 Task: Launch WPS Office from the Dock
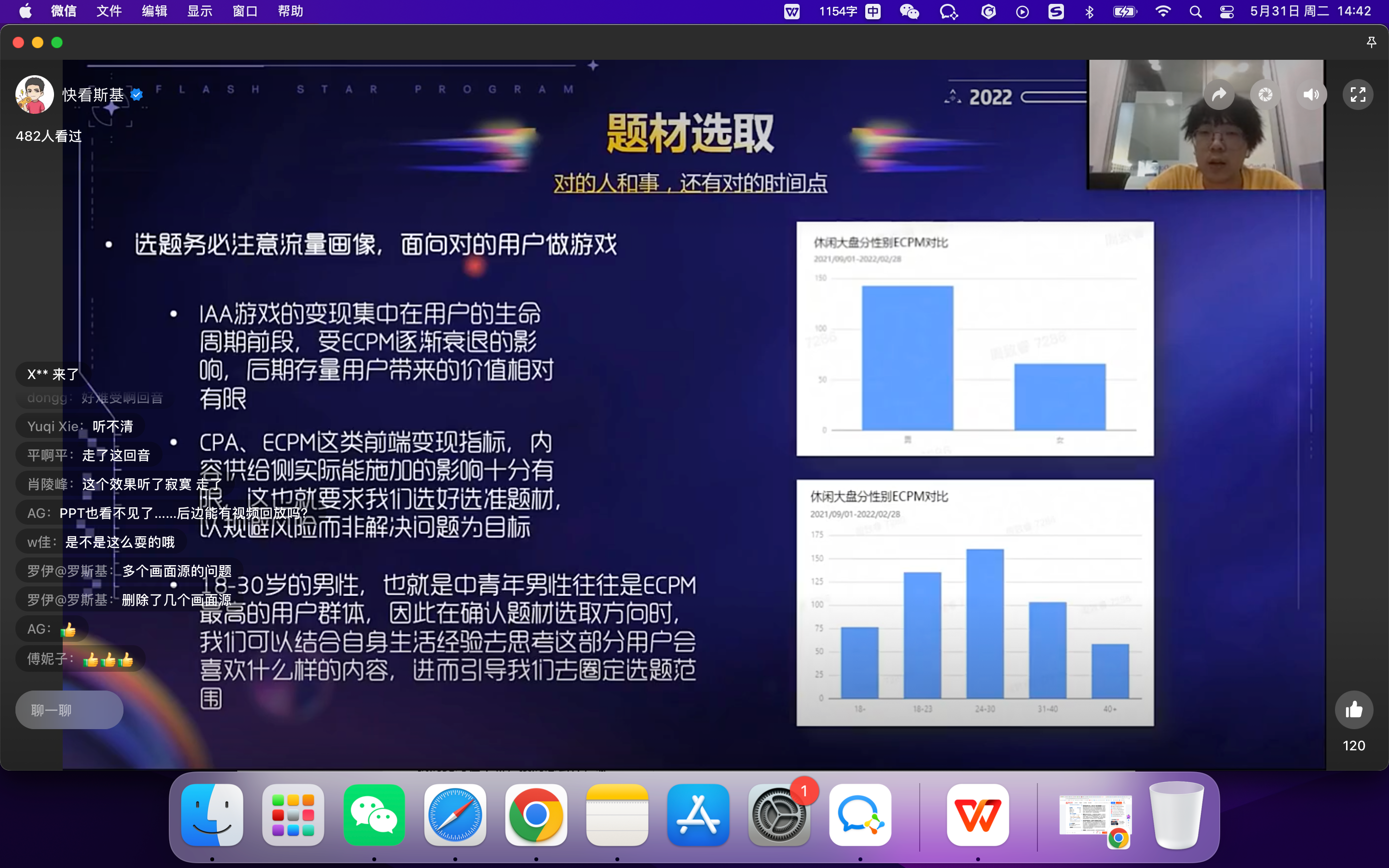(978, 814)
